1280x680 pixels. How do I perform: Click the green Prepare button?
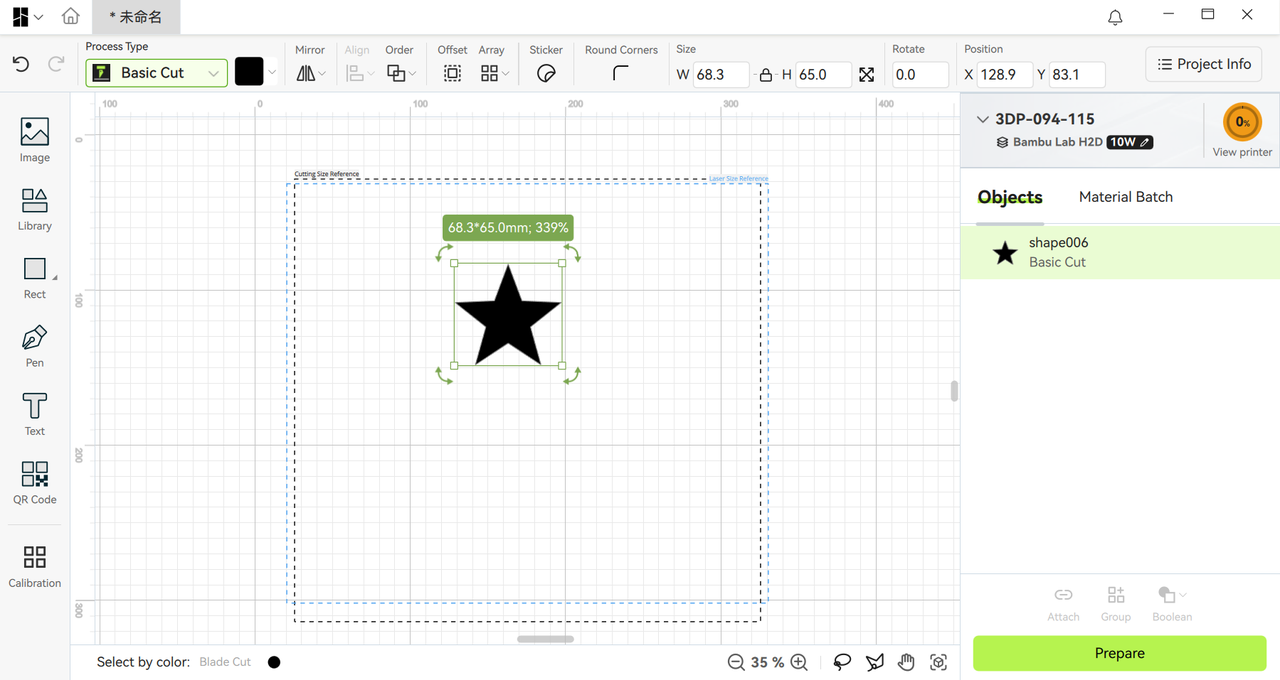point(1120,653)
